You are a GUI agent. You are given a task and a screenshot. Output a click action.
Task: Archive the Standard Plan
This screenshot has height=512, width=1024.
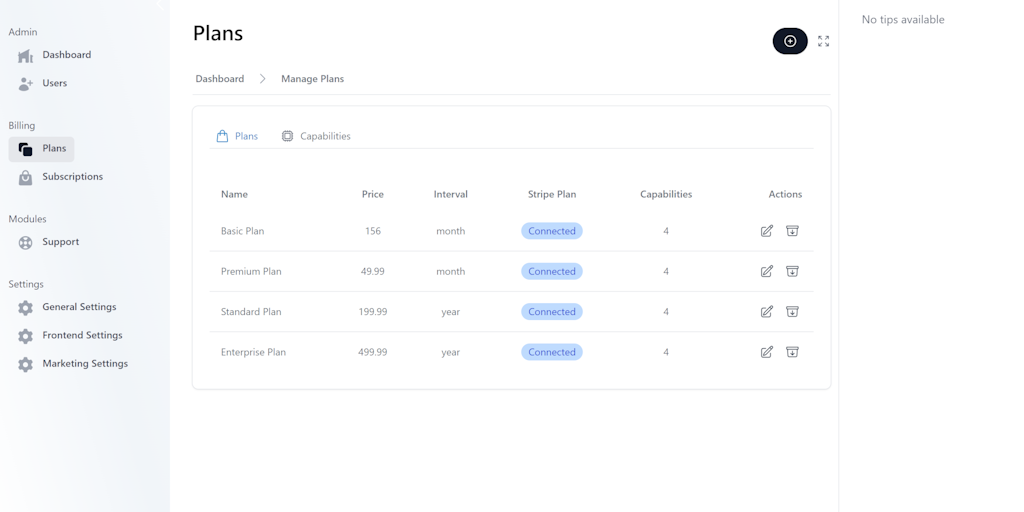click(792, 312)
